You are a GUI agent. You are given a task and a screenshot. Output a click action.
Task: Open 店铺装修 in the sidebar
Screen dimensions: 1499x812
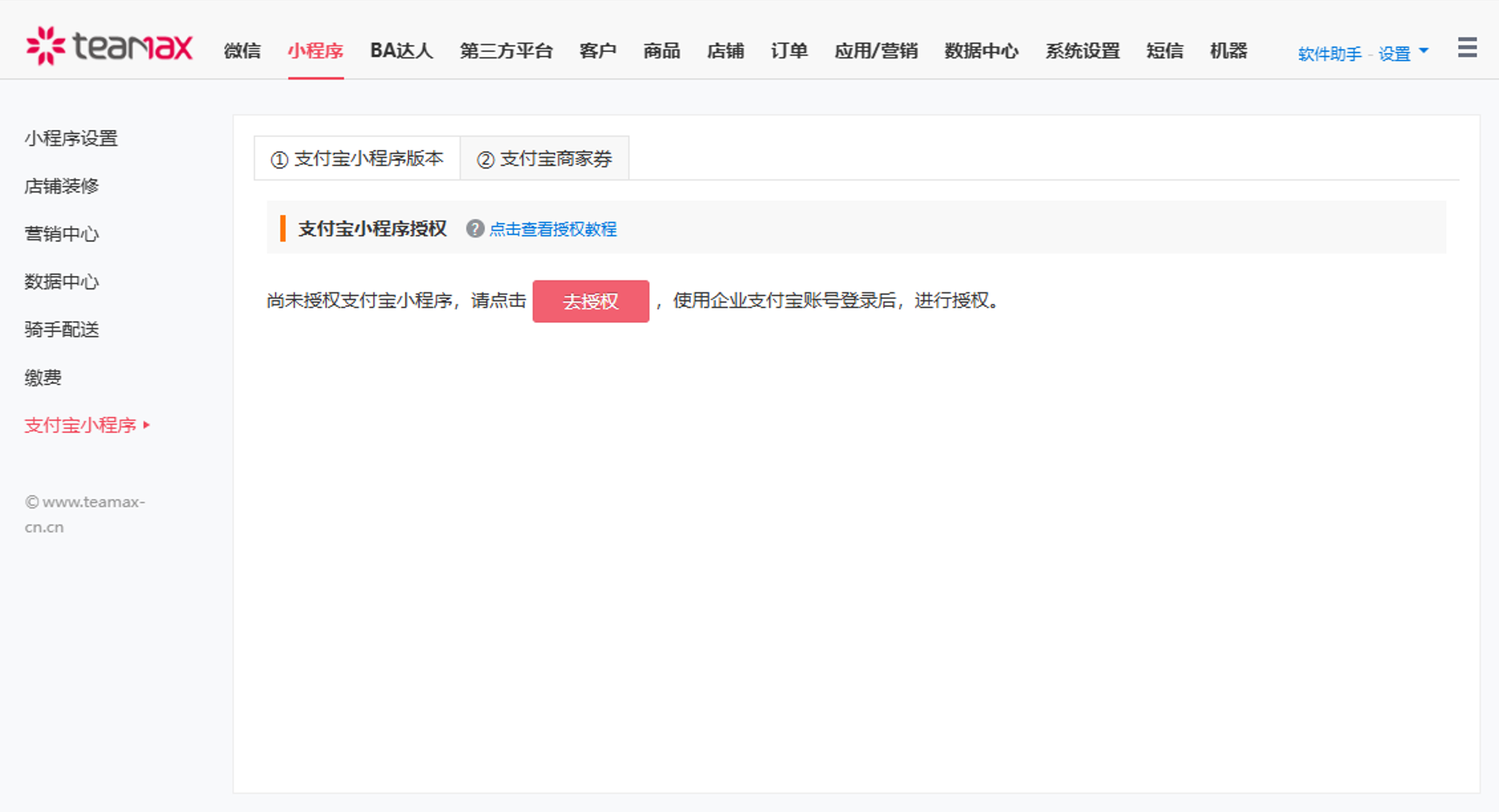62,186
